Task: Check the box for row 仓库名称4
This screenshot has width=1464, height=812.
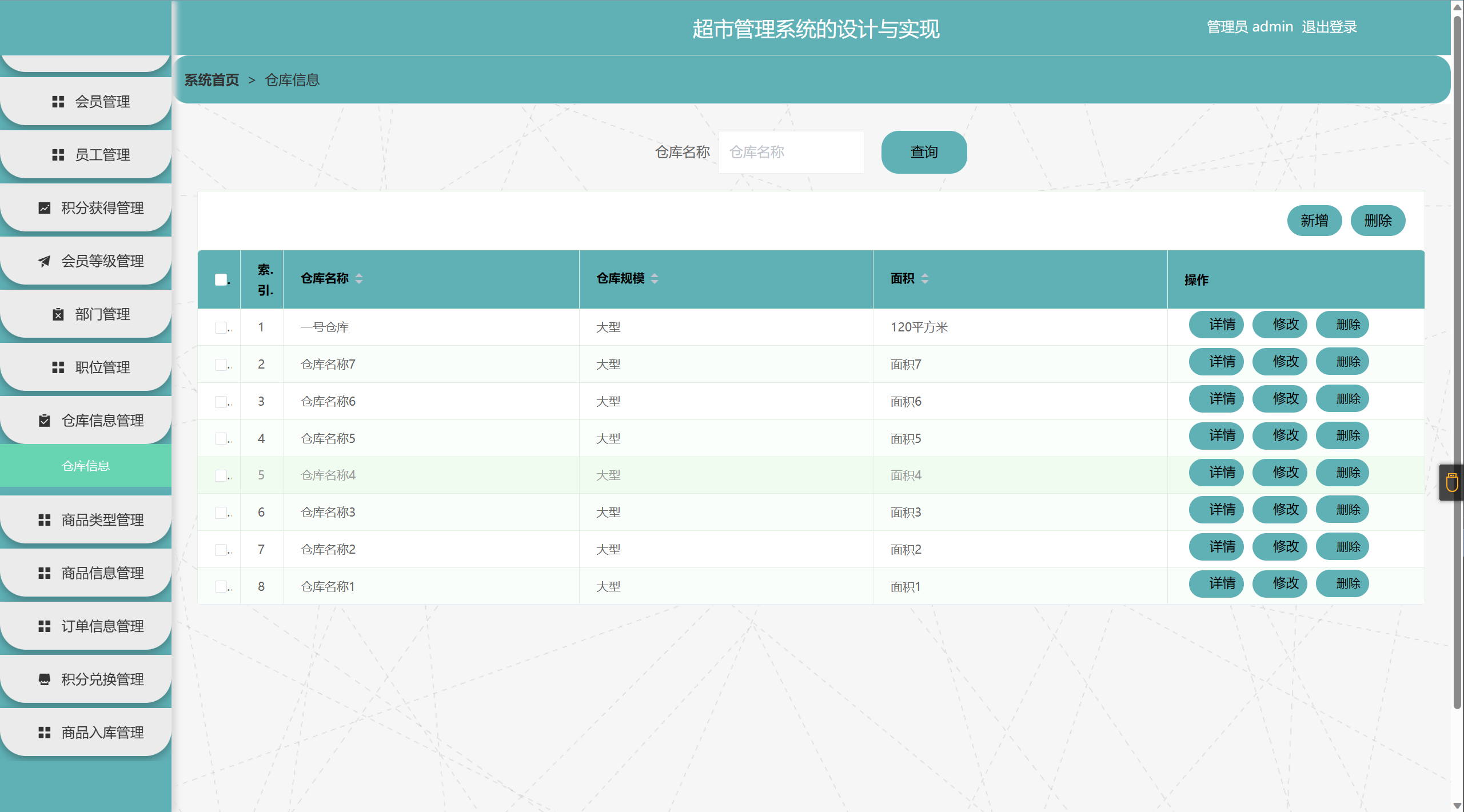Action: click(221, 475)
